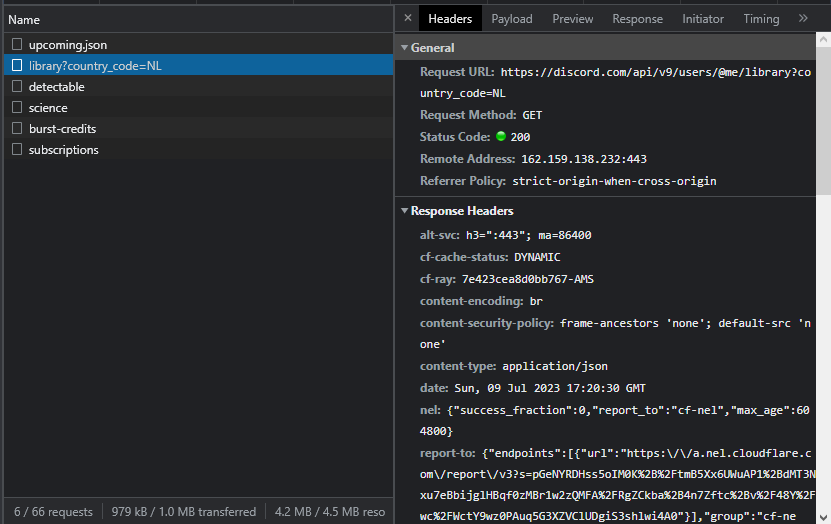Click the vertical scrollbar in headers pane

pos(824,120)
